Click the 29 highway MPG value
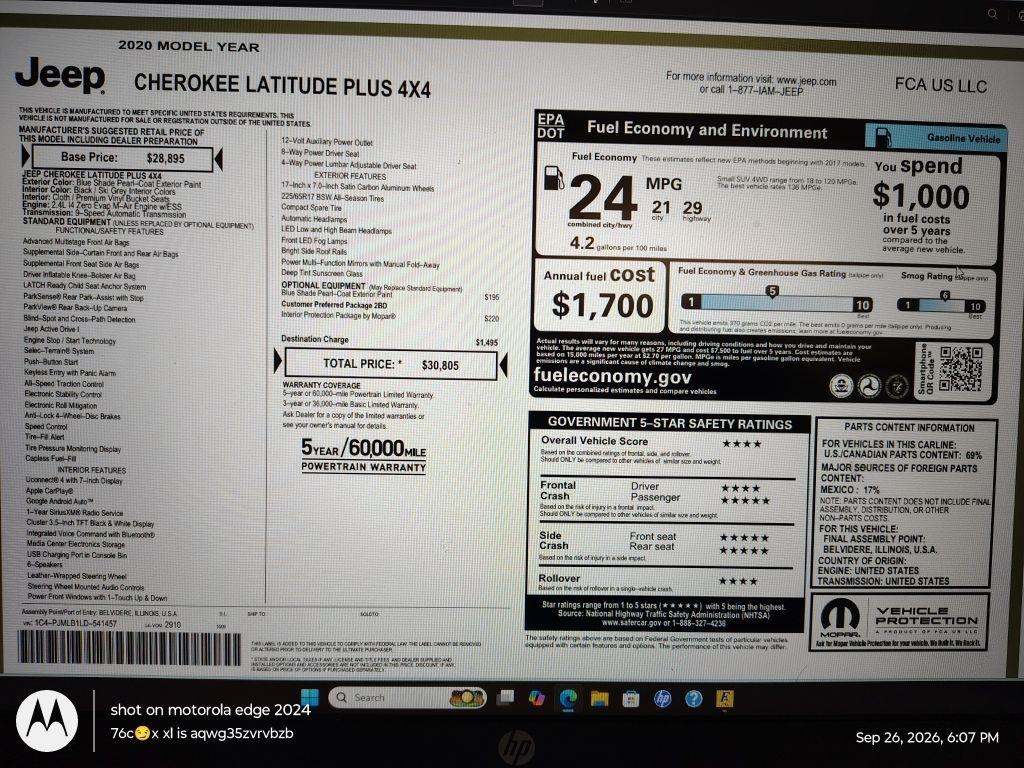 point(692,208)
